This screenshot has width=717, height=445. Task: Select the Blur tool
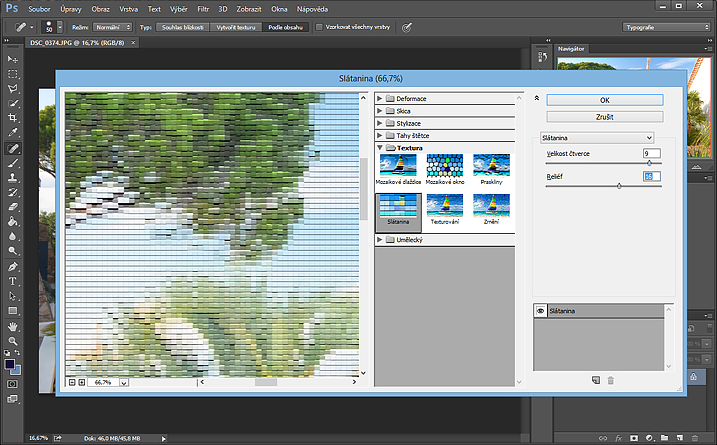point(12,236)
